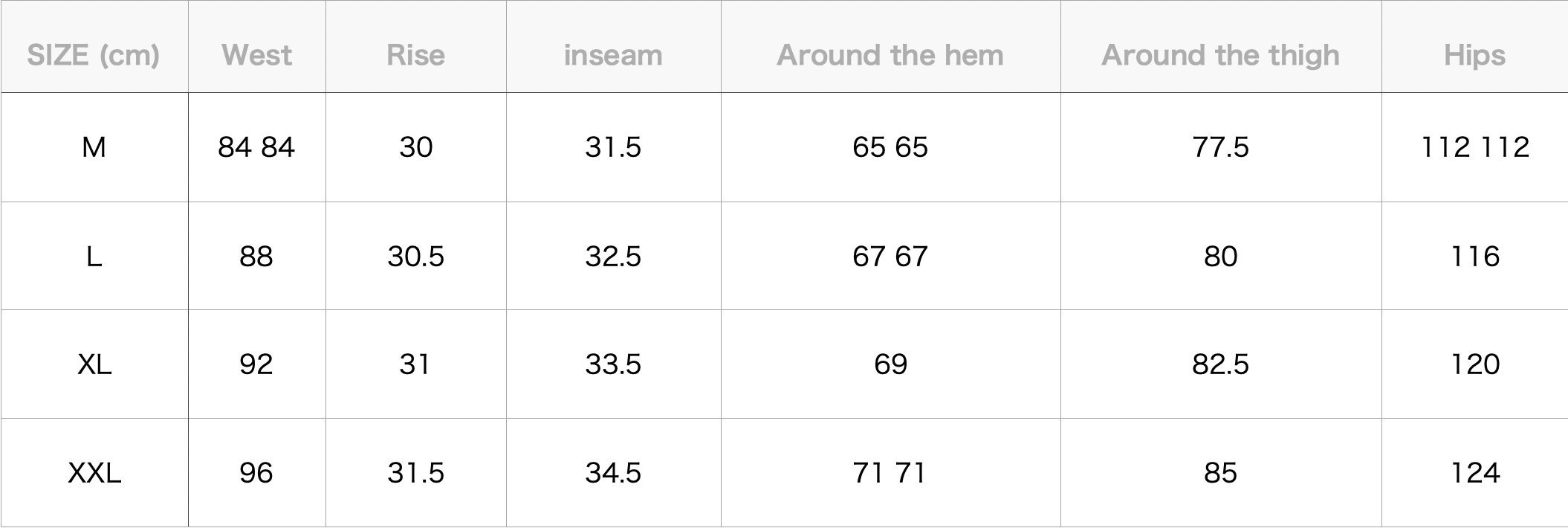Select the L Rise value 30.5
1568x528 pixels.
click(415, 257)
